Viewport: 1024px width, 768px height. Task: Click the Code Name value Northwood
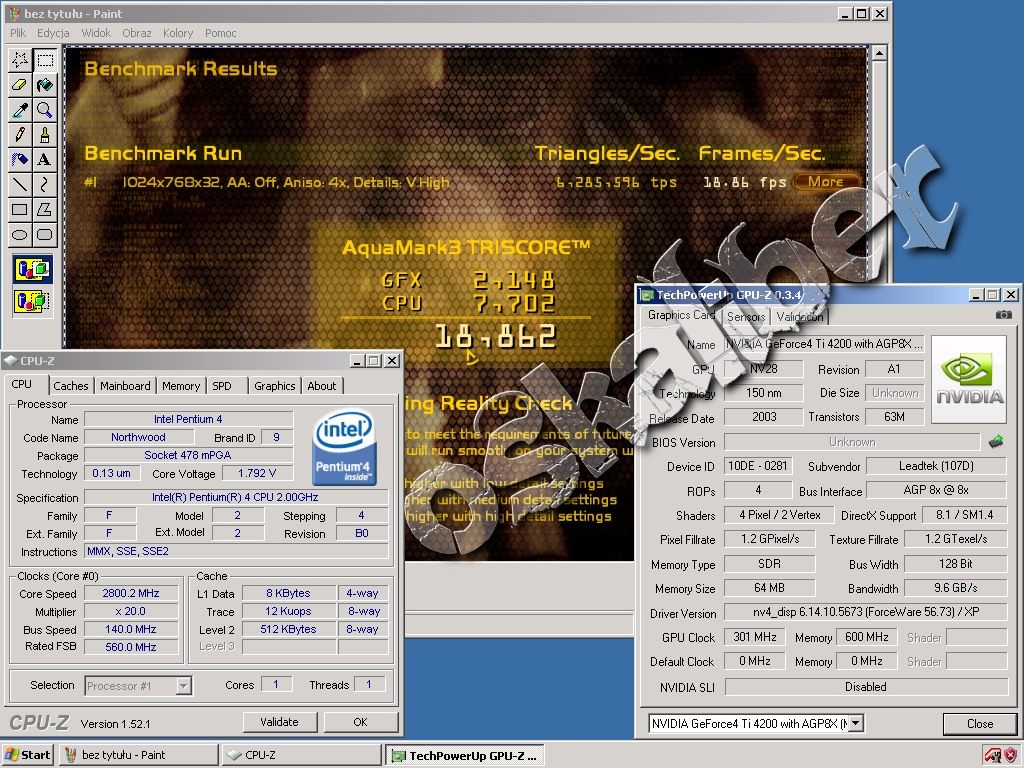tap(138, 437)
